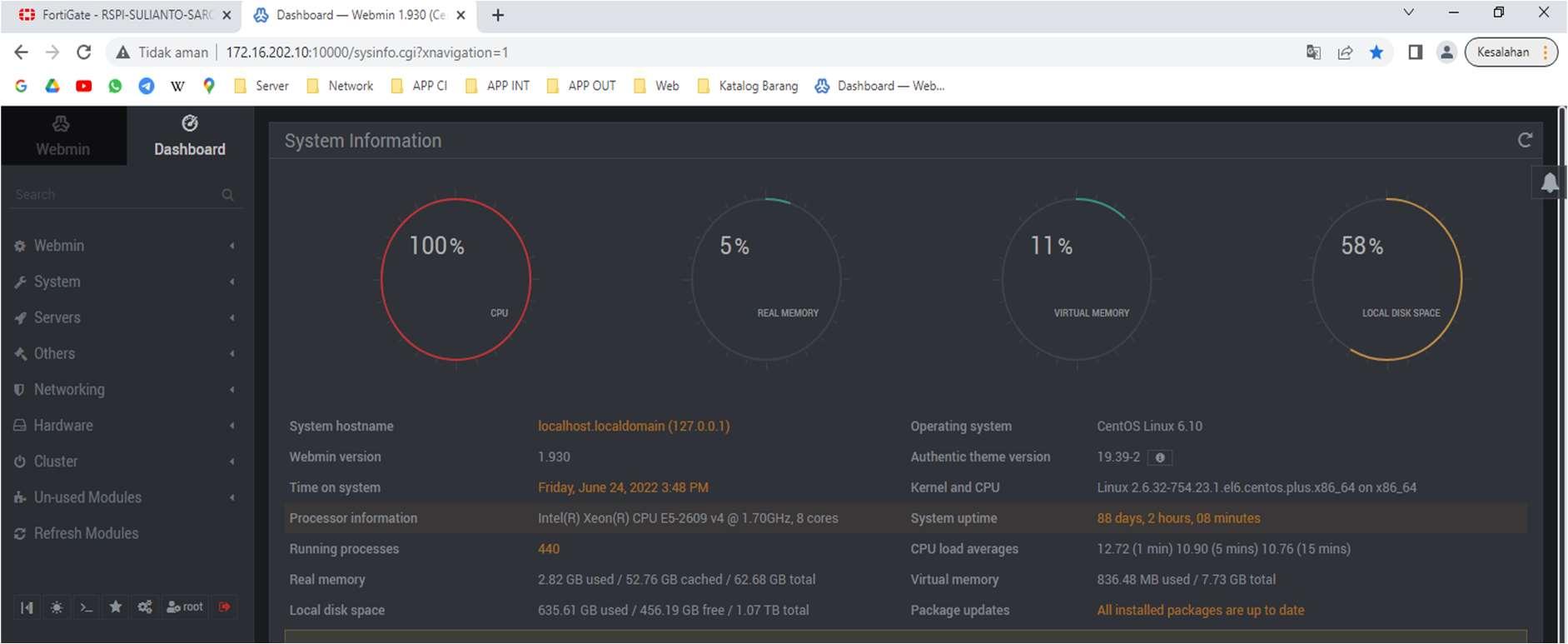Close the Dashboard — Webmin browser tab
The height and width of the screenshot is (644, 1568).
tap(460, 15)
